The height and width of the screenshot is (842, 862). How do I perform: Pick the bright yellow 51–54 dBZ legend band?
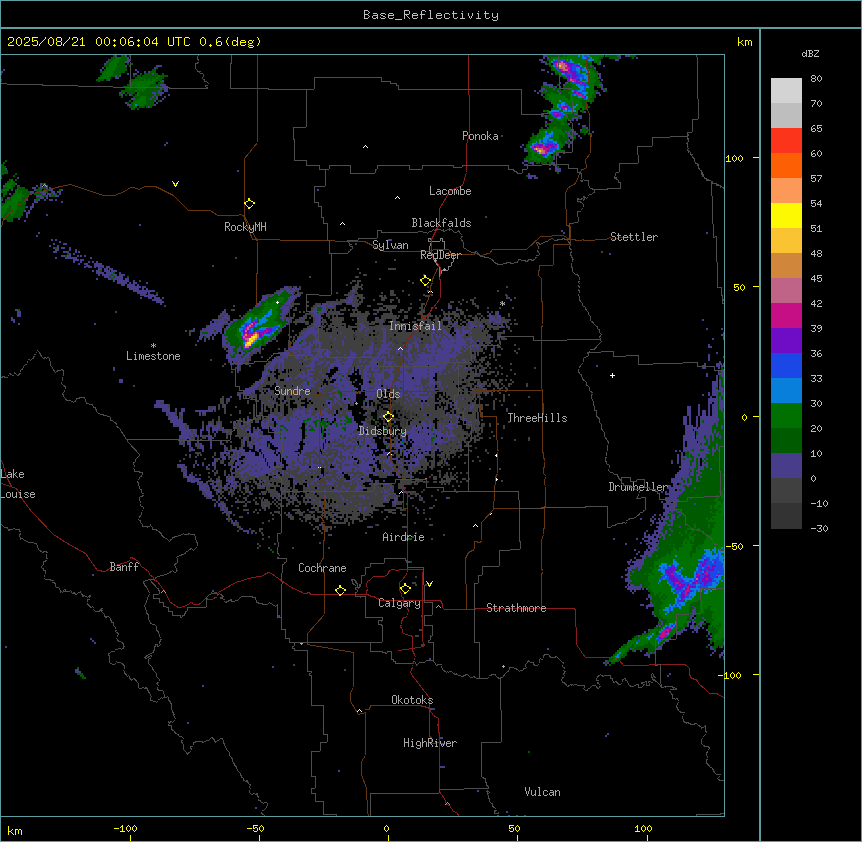coord(786,215)
